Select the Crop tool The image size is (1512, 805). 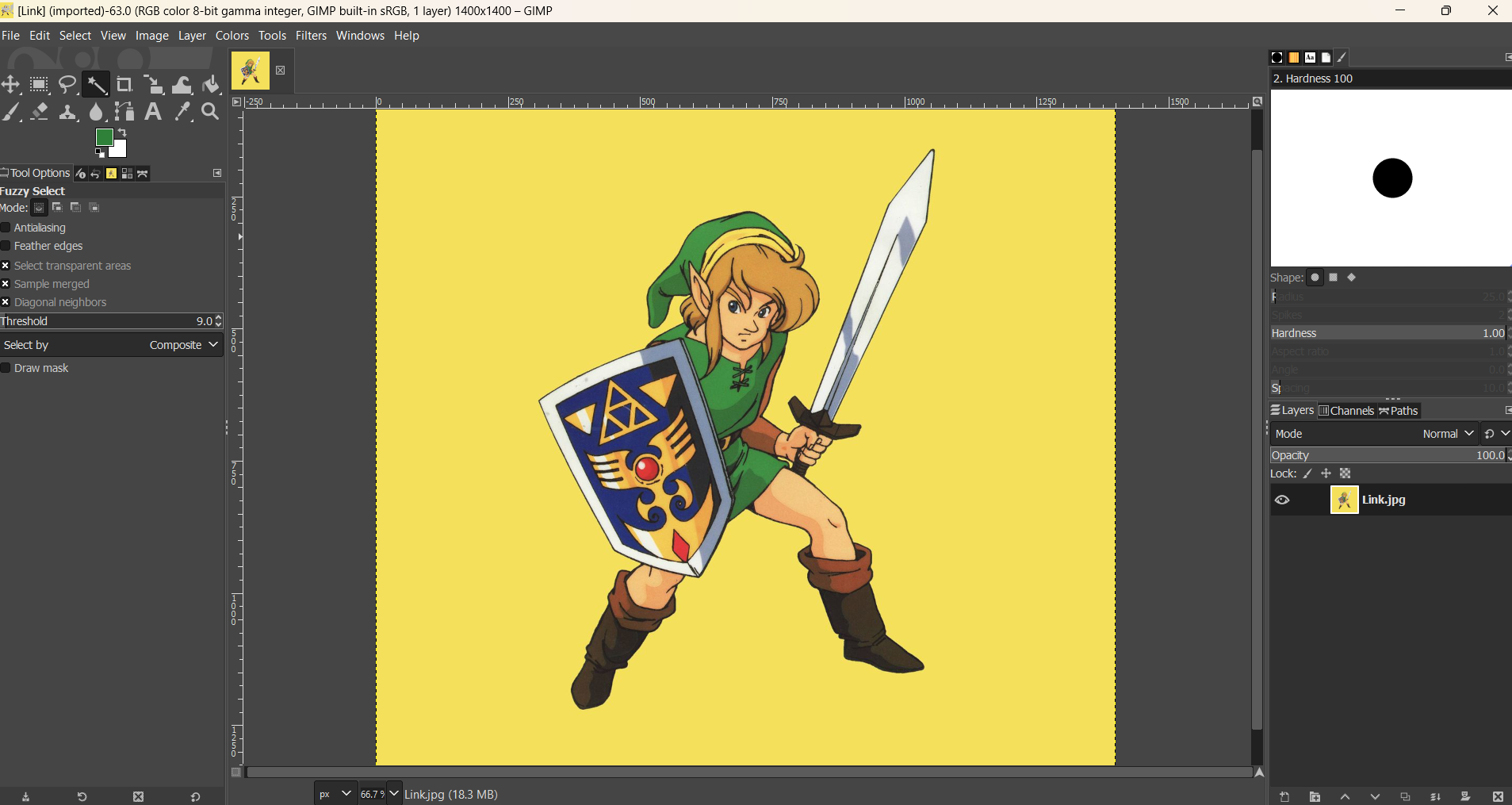pyautogui.click(x=124, y=85)
